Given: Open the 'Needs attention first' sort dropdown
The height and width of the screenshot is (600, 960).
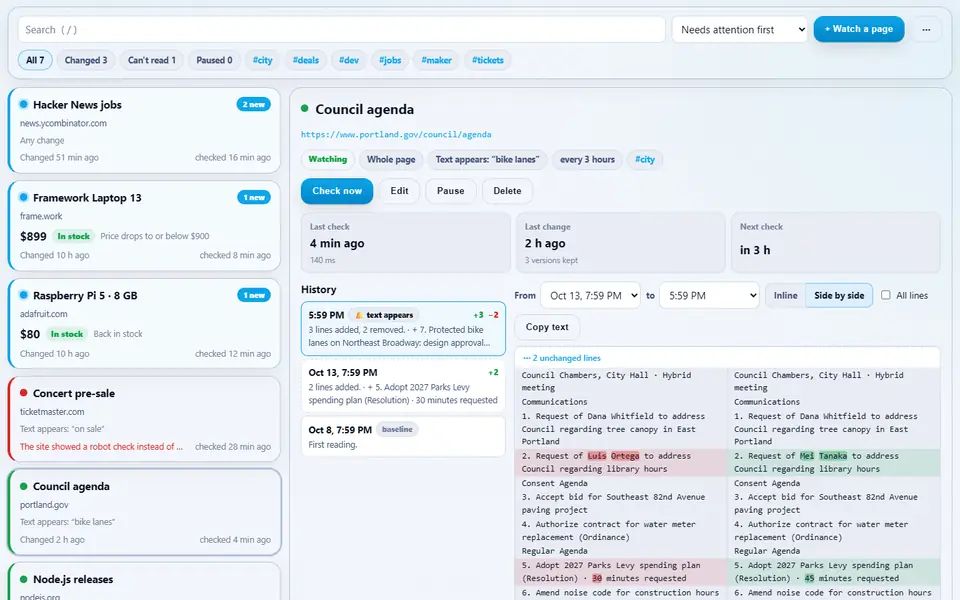Looking at the screenshot, I should pos(740,29).
